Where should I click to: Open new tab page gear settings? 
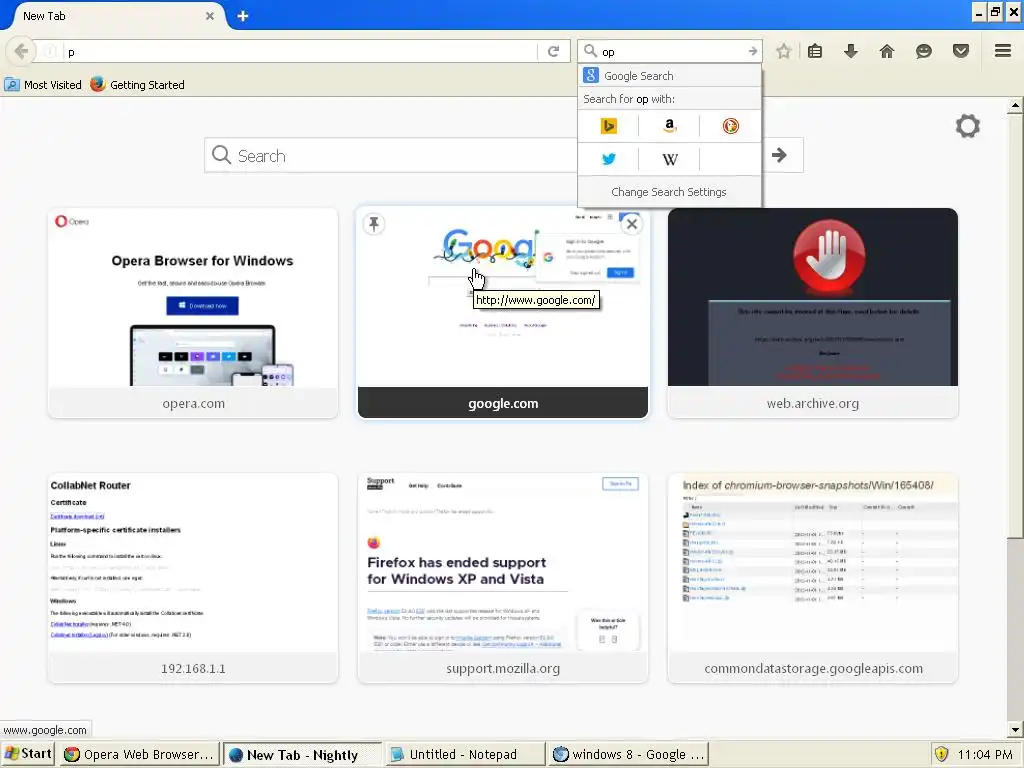tap(968, 126)
